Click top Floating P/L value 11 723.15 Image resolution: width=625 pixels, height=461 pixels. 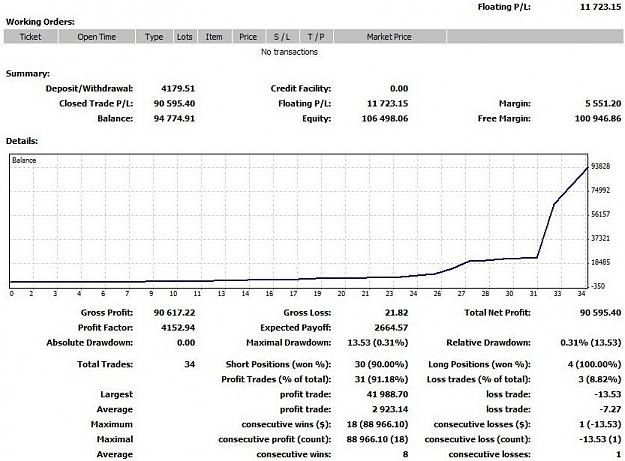[x=600, y=7]
